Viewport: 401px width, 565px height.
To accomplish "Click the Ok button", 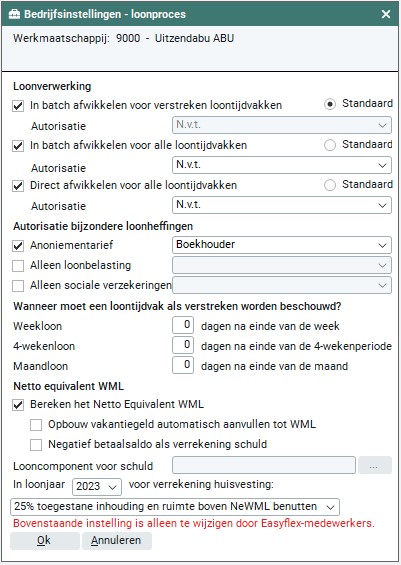I will pyautogui.click(x=45, y=540).
